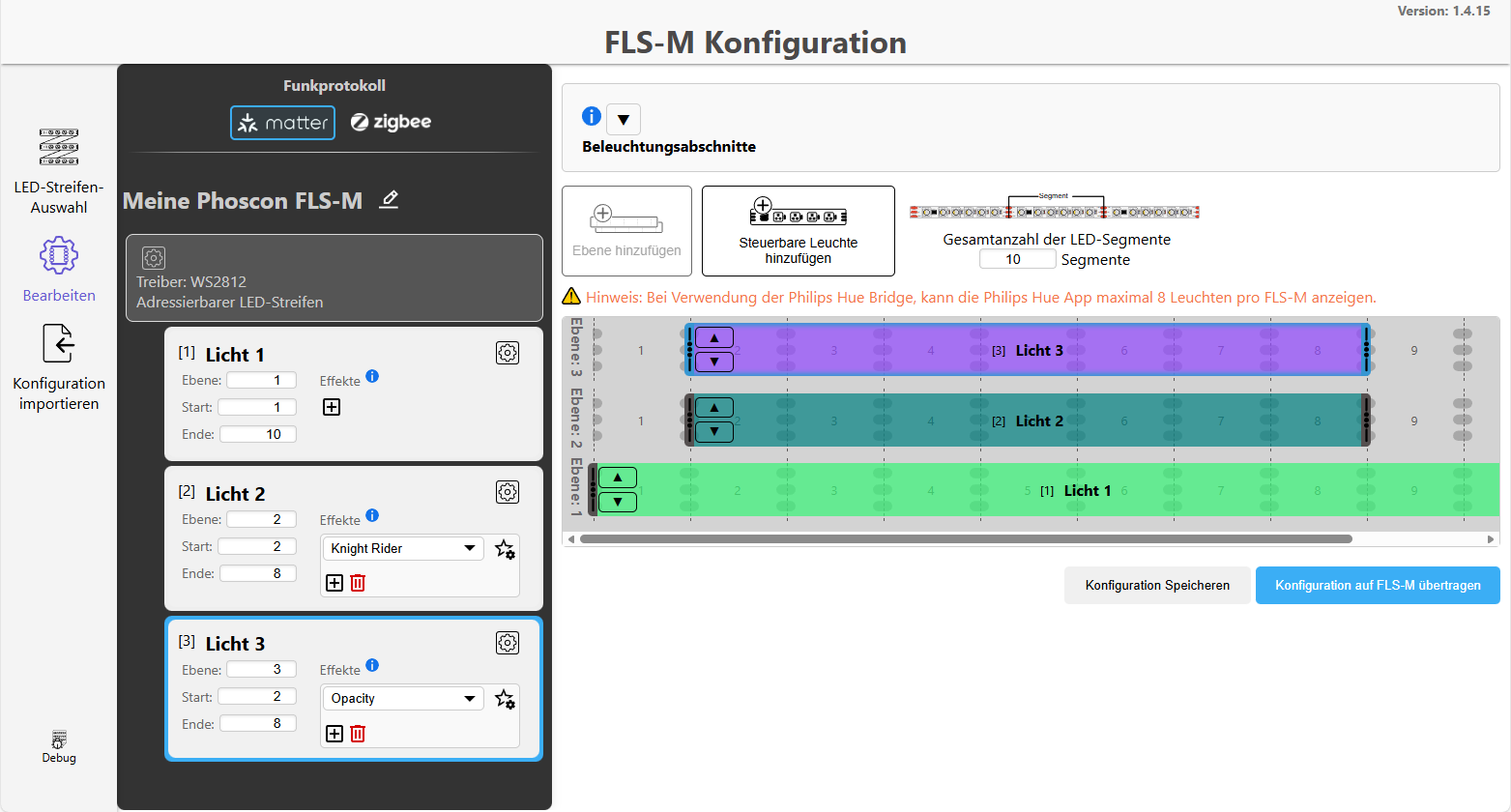Open the LED-Streifen-Auswahl sidebar icon
1511x812 pixels.
click(58, 147)
